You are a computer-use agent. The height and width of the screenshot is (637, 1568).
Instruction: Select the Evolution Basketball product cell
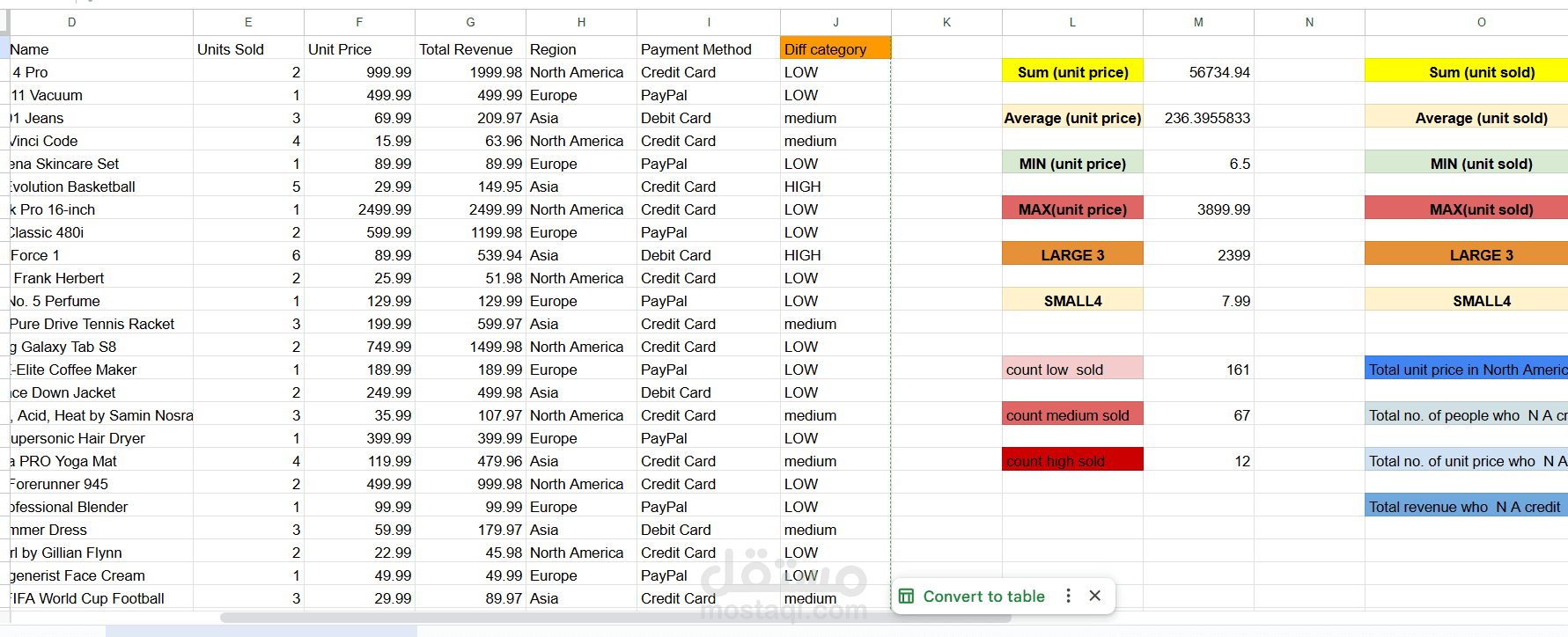(100, 187)
